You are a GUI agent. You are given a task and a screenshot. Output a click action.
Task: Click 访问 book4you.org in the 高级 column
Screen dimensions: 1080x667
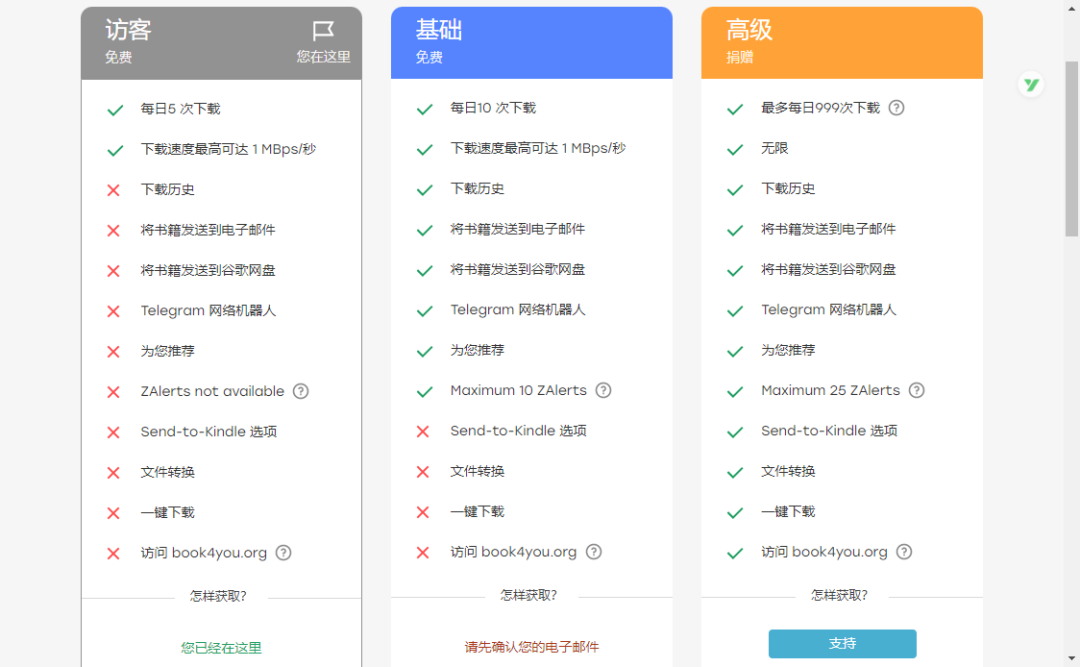click(824, 552)
